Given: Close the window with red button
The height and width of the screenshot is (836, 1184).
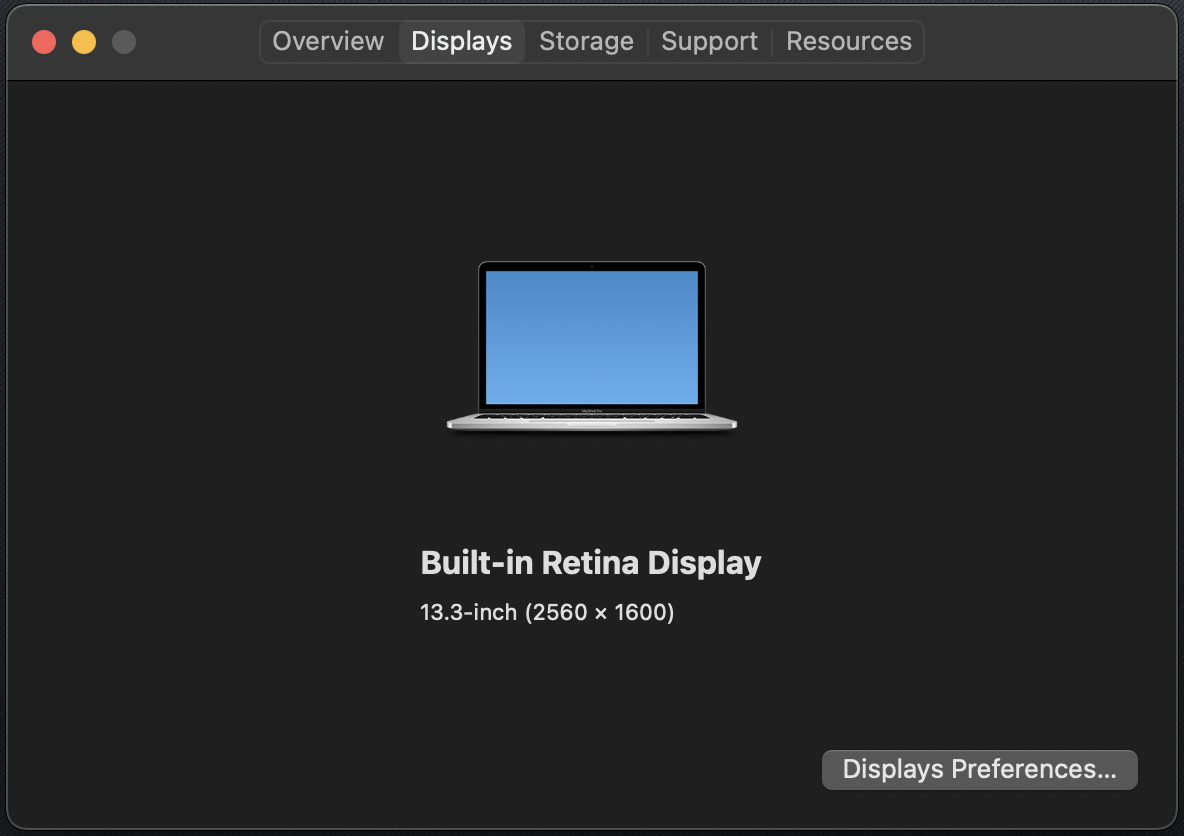Looking at the screenshot, I should click(45, 42).
